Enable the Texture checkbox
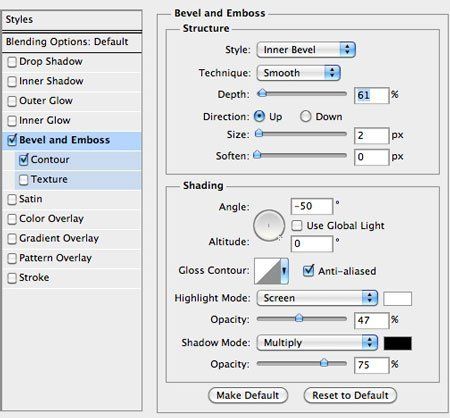 (x=24, y=180)
